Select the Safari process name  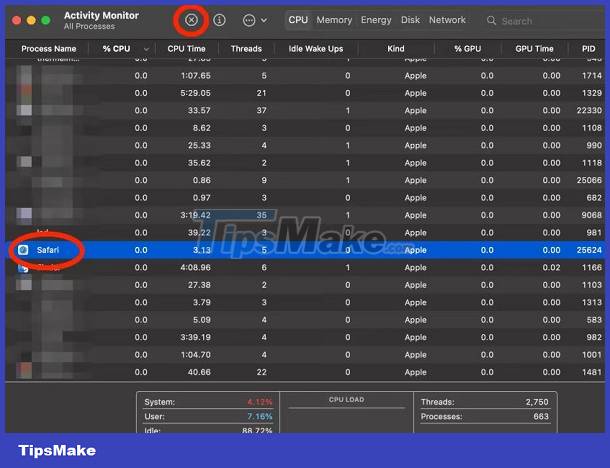tap(48, 250)
